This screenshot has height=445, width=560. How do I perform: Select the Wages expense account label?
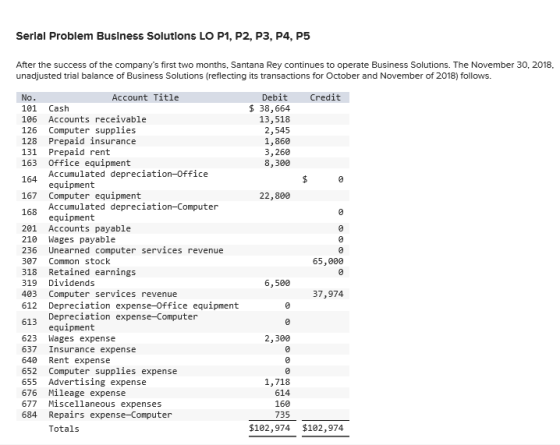click(x=82, y=338)
